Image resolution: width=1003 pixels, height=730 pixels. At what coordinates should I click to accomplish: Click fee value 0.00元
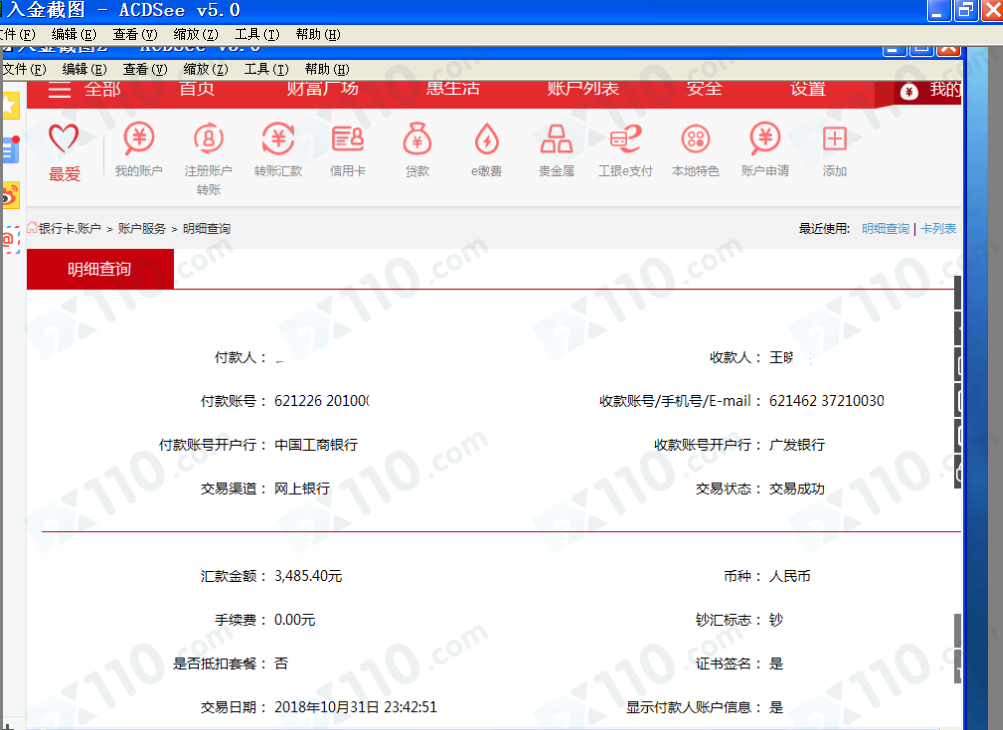pyautogui.click(x=295, y=620)
